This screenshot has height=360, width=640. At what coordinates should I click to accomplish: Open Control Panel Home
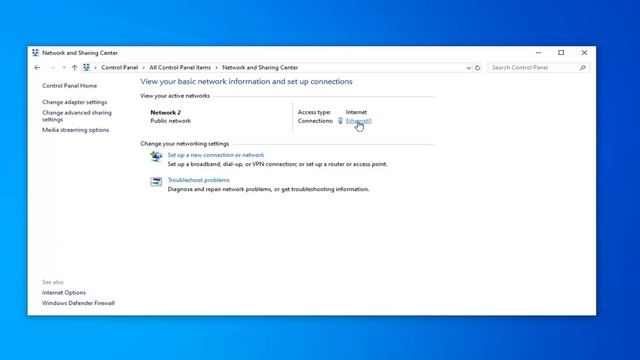pyautogui.click(x=70, y=86)
